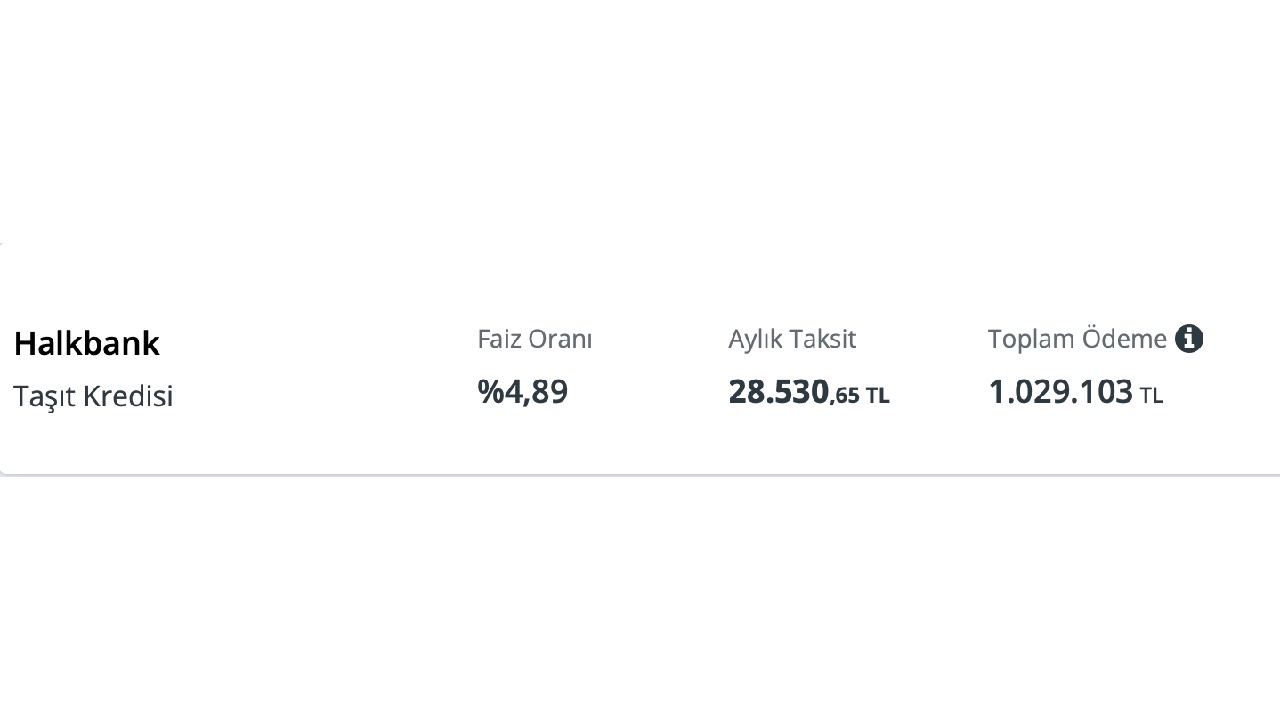Click the percent sign in interest rate
This screenshot has width=1280, height=720.
pos(490,392)
